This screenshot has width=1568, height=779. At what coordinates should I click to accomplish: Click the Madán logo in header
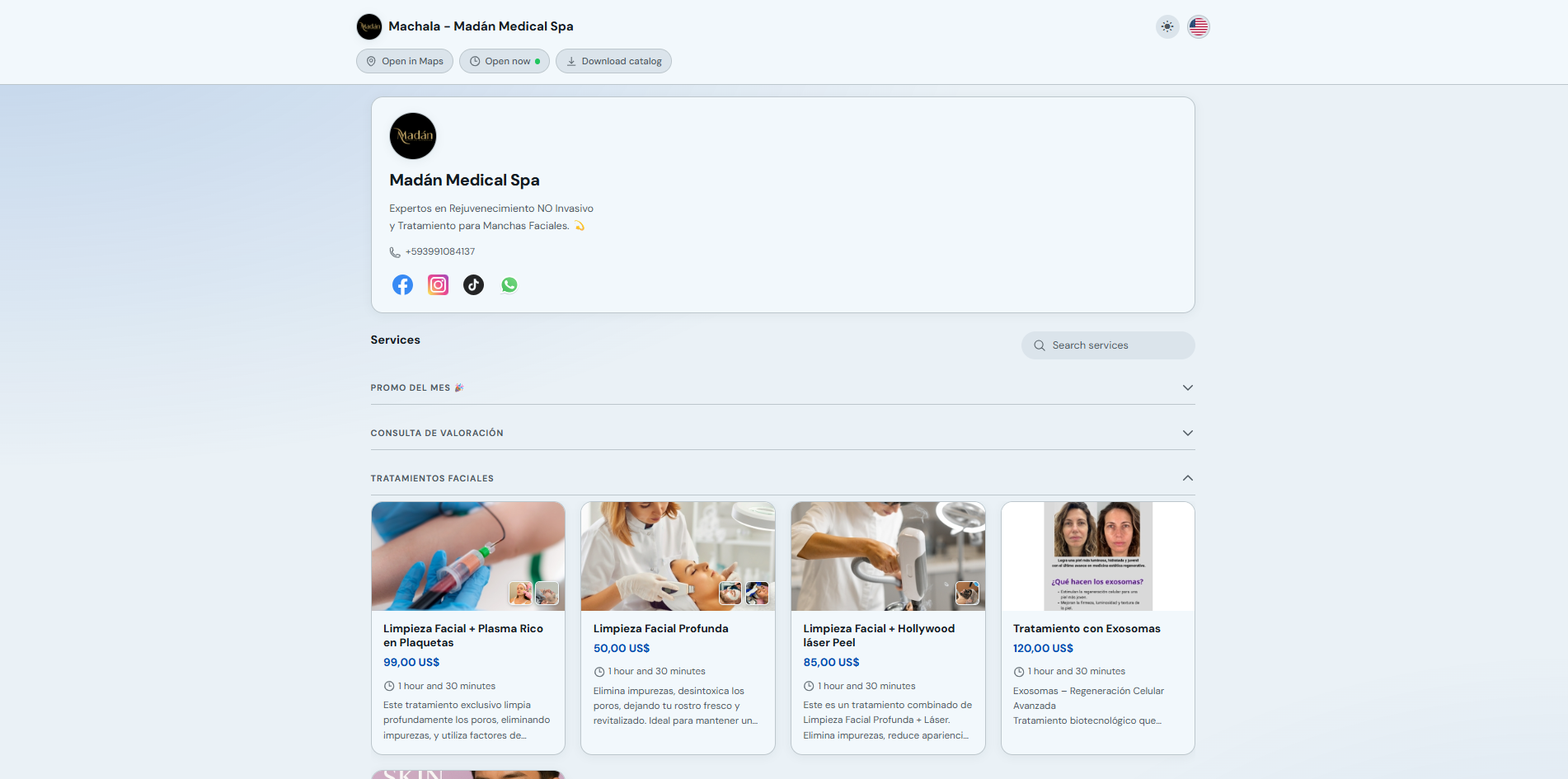[x=369, y=26]
